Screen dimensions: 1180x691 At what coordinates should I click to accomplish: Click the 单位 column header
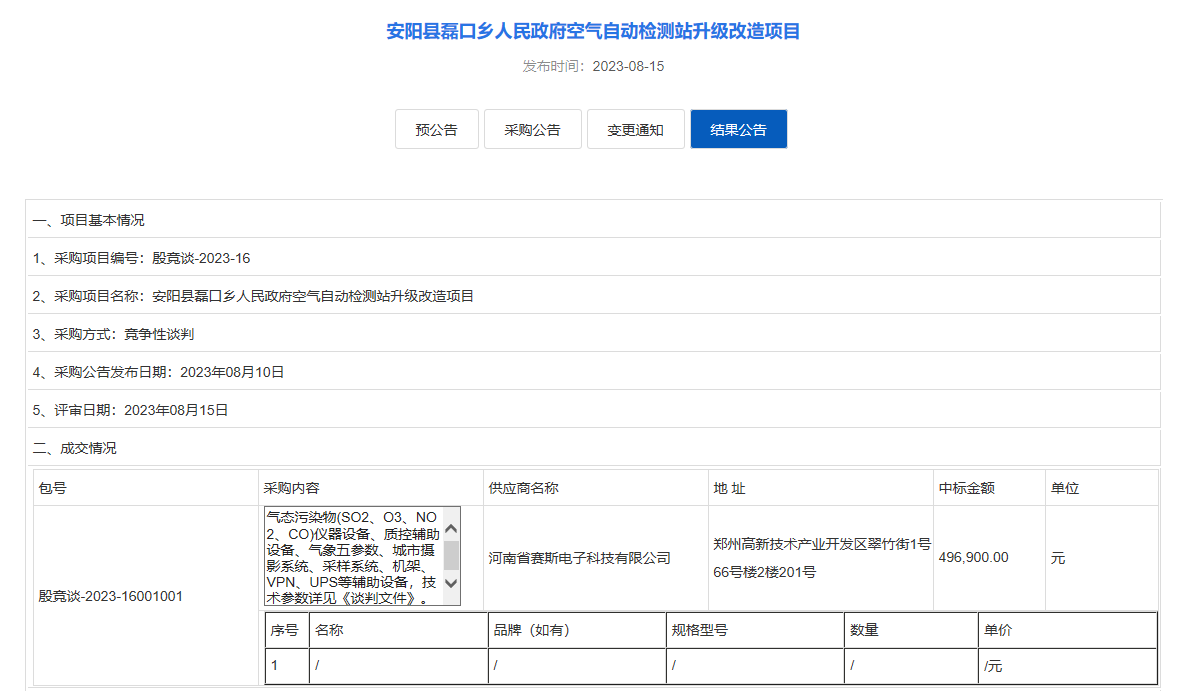(x=1102, y=488)
